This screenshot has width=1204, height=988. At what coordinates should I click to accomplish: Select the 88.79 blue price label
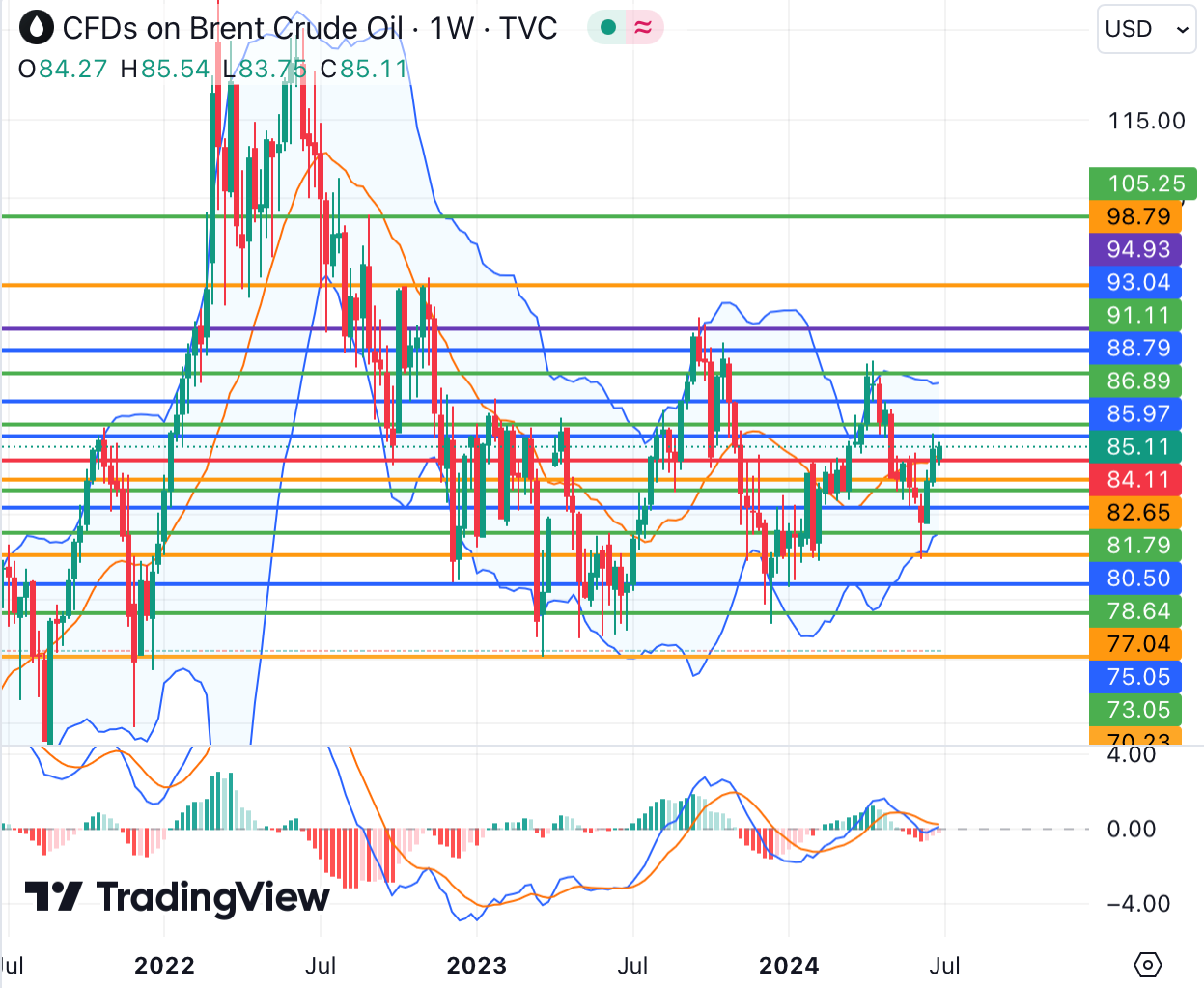tap(1135, 348)
